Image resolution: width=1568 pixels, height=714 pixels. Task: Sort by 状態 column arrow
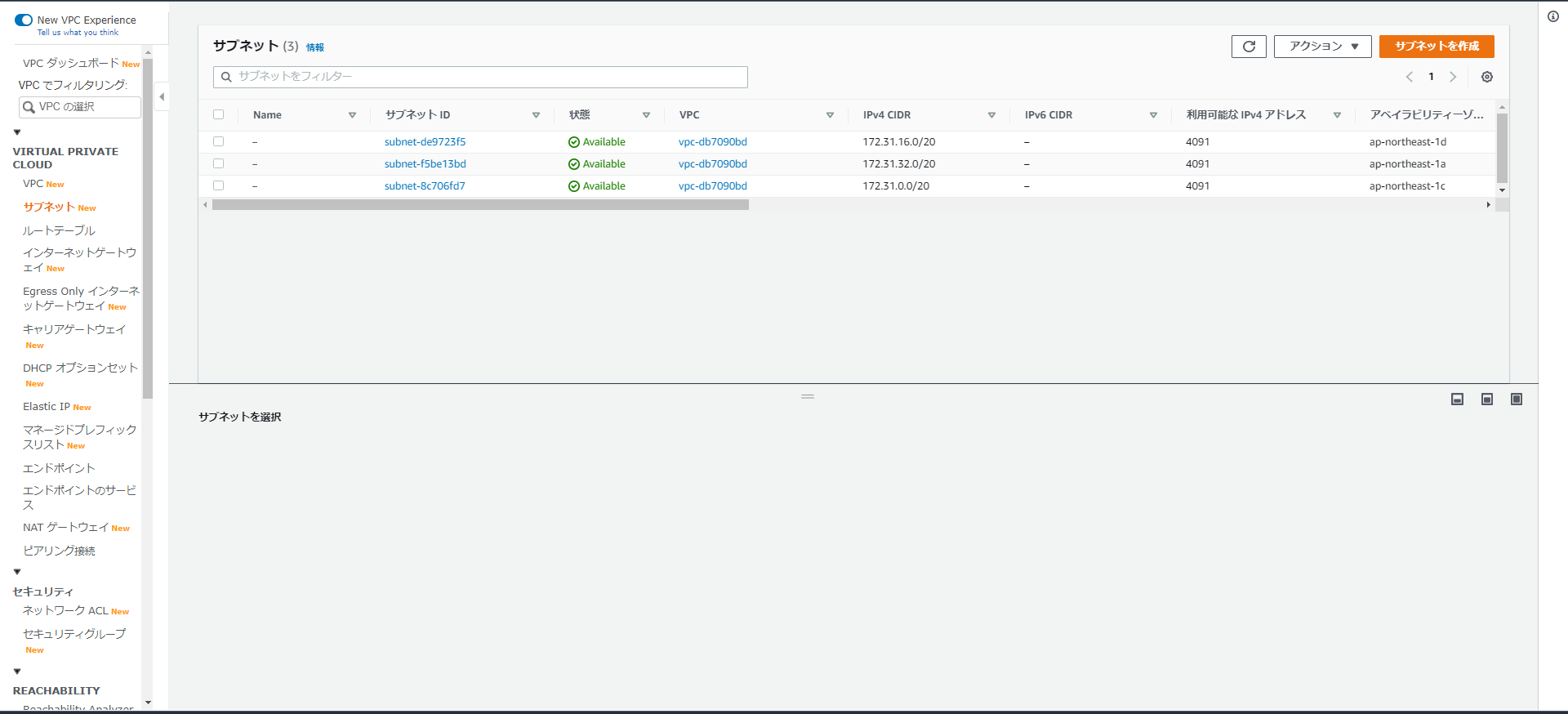pyautogui.click(x=646, y=115)
